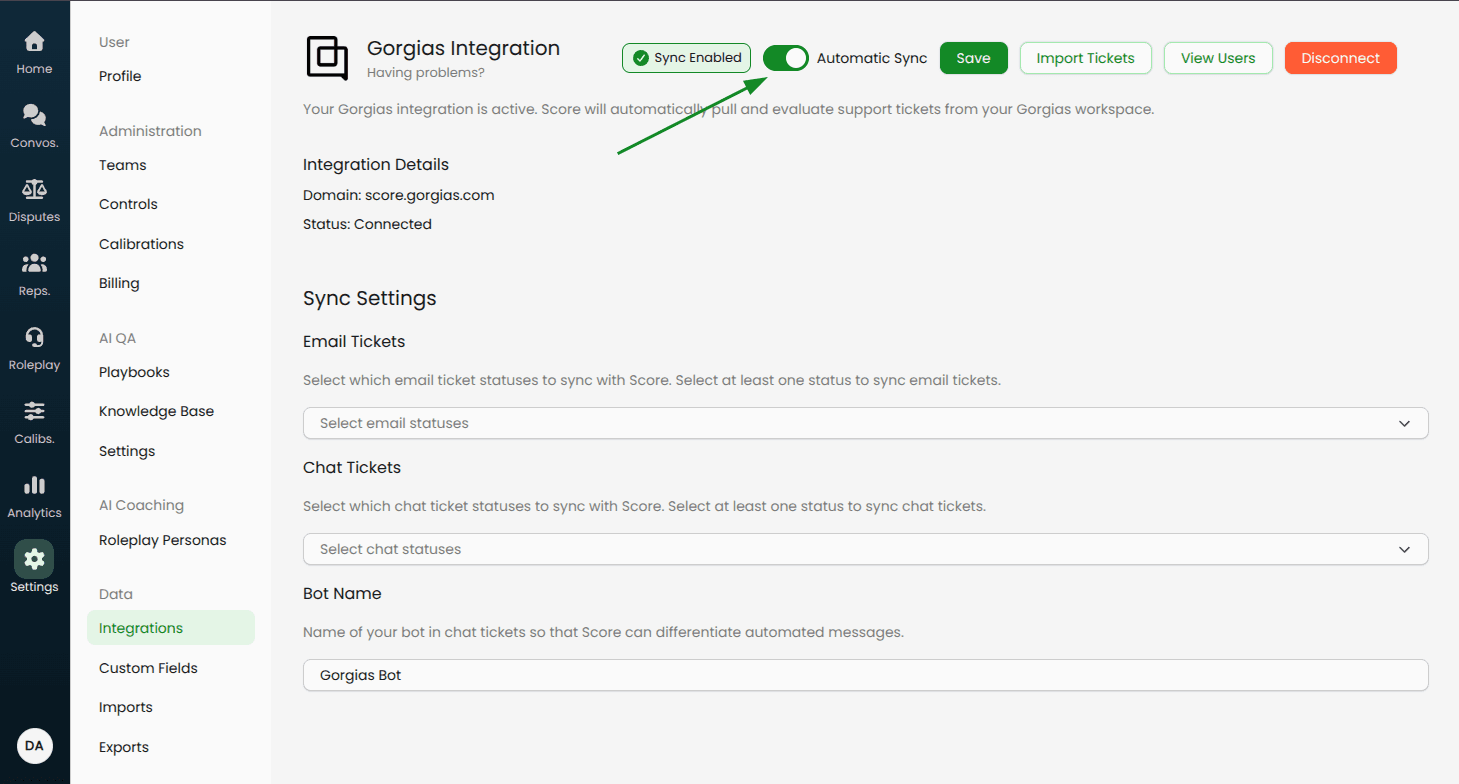Click the Settings gear icon
1459x784 pixels.
34,558
